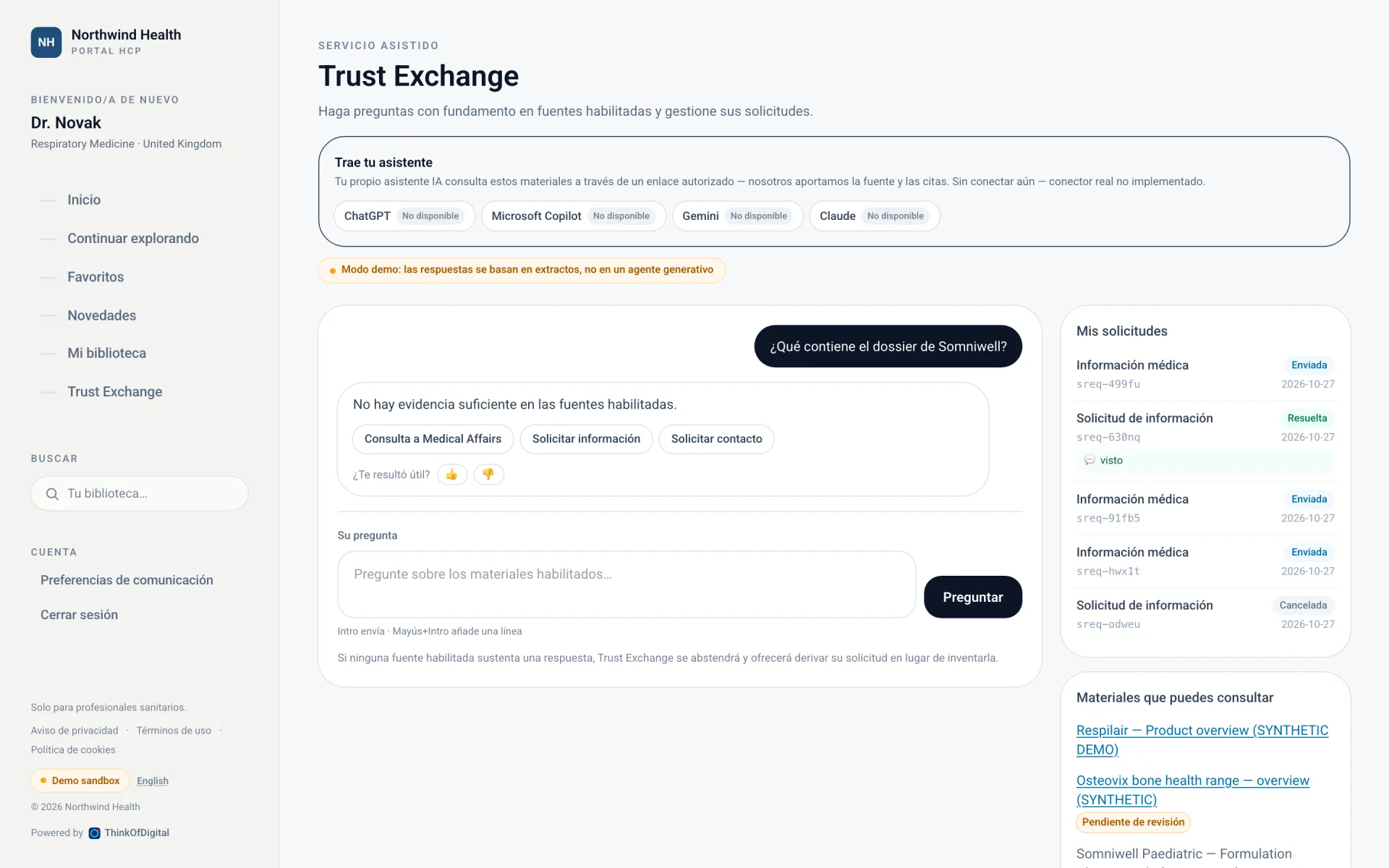Click the Claude connector chip

[874, 216]
